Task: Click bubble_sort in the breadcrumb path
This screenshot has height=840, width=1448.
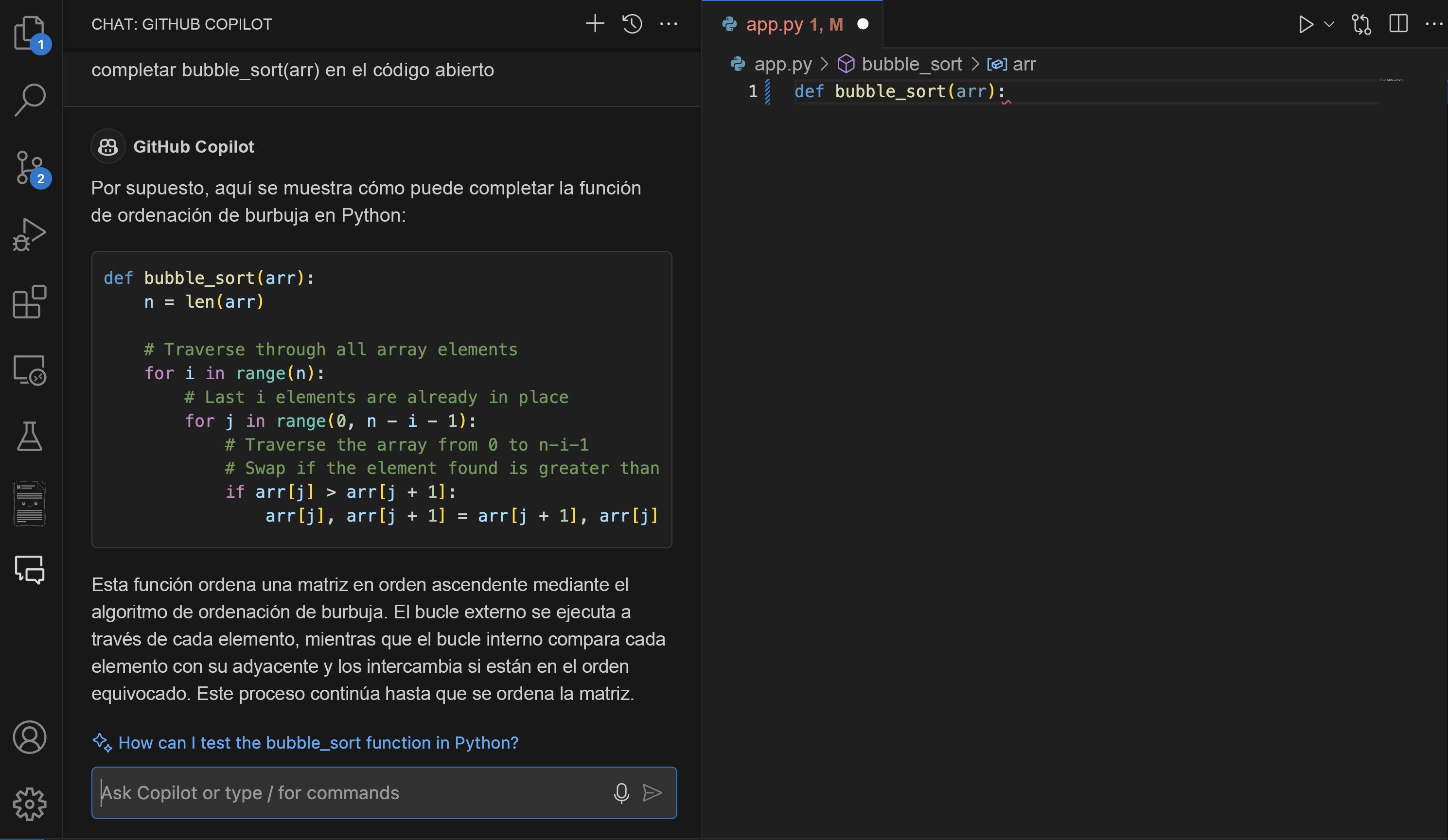Action: [x=911, y=64]
